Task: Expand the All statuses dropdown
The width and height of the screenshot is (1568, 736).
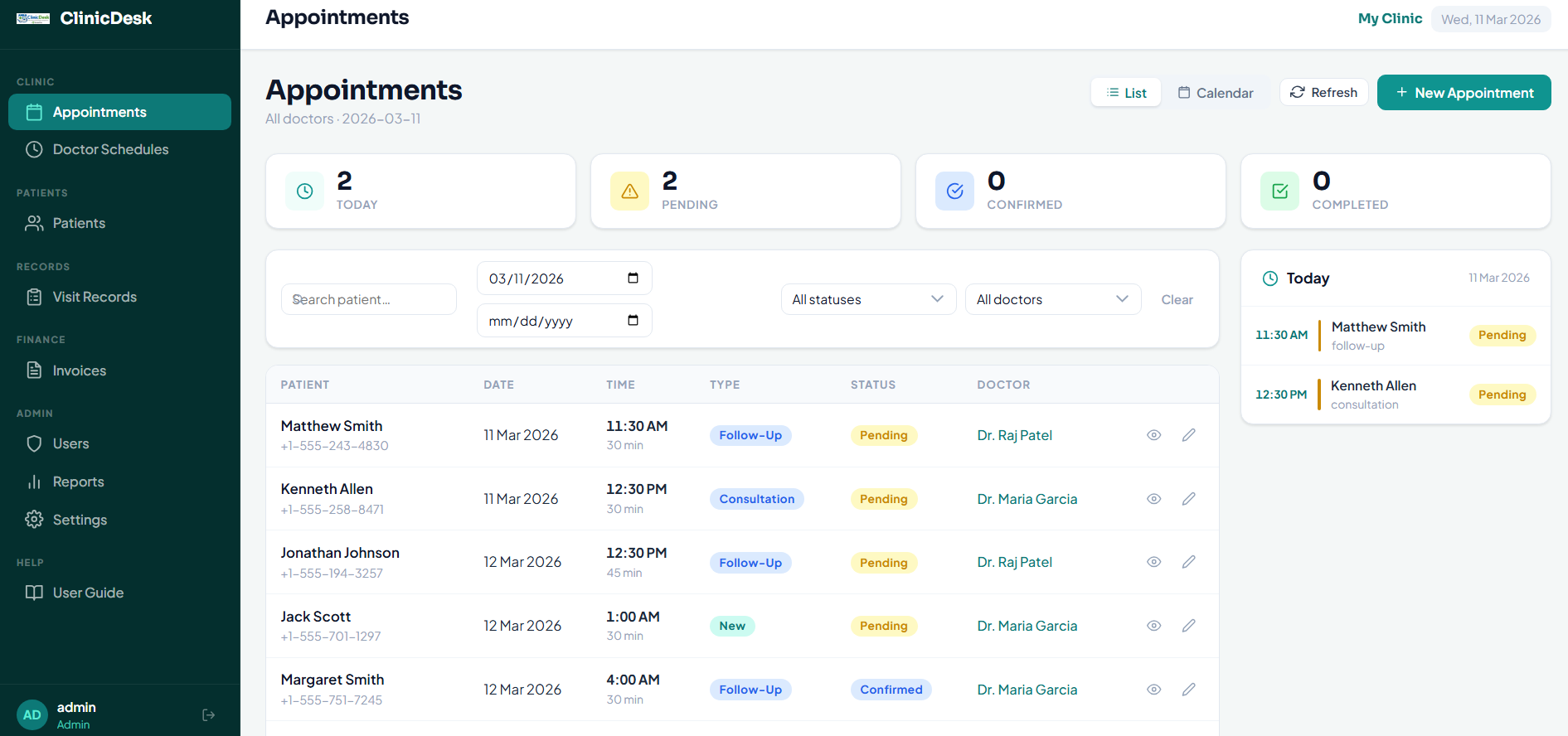Action: 868,299
